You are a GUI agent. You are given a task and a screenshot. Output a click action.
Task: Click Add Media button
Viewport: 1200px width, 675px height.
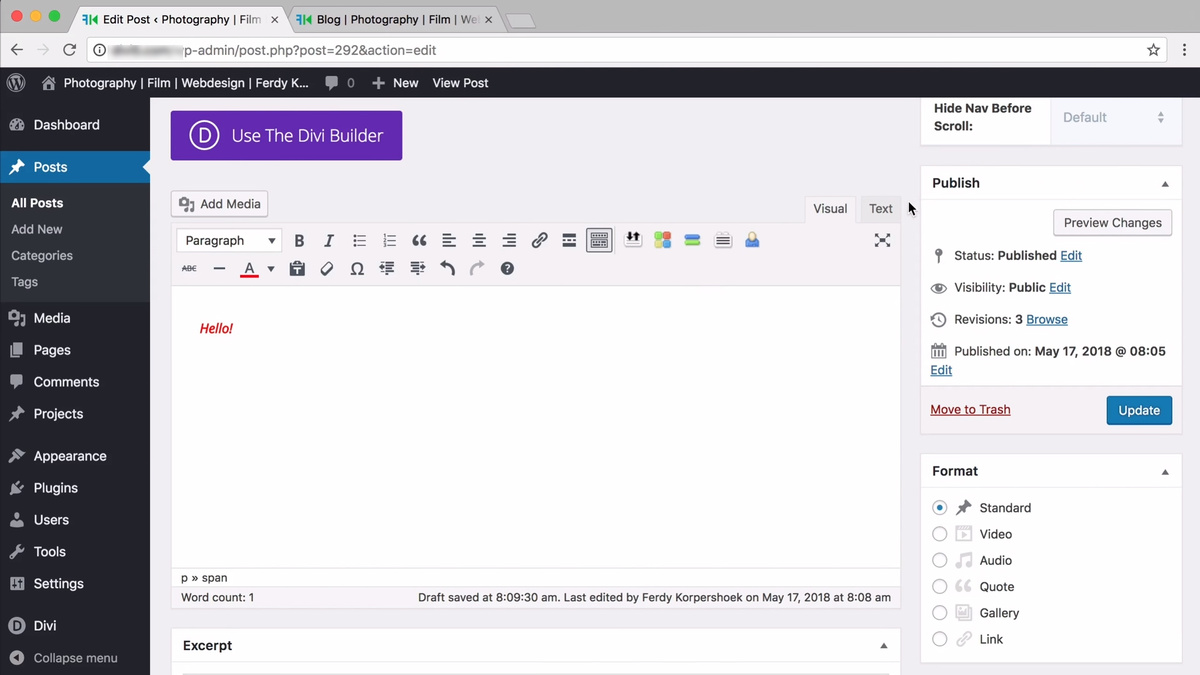click(x=219, y=204)
